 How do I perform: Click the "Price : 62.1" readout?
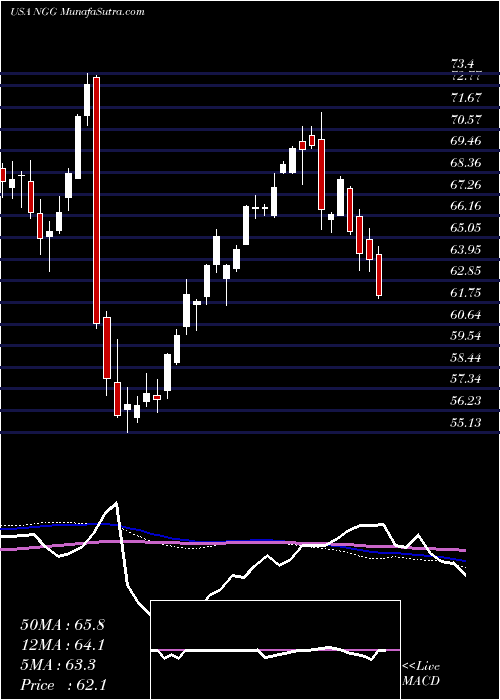coord(62,685)
